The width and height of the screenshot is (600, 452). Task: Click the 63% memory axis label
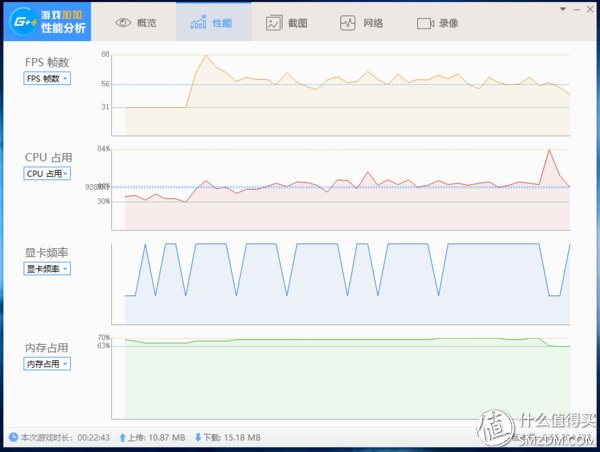pyautogui.click(x=104, y=346)
